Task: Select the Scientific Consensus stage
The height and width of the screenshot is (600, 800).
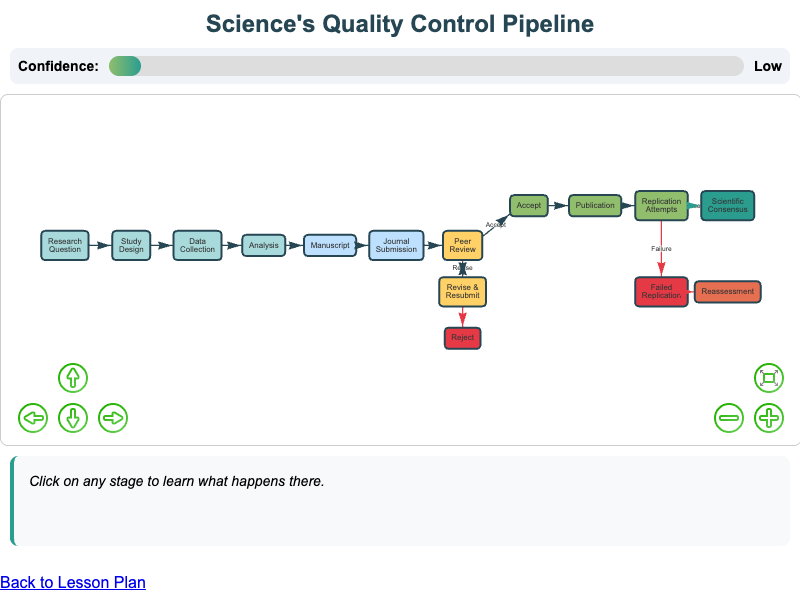Action: coord(727,205)
